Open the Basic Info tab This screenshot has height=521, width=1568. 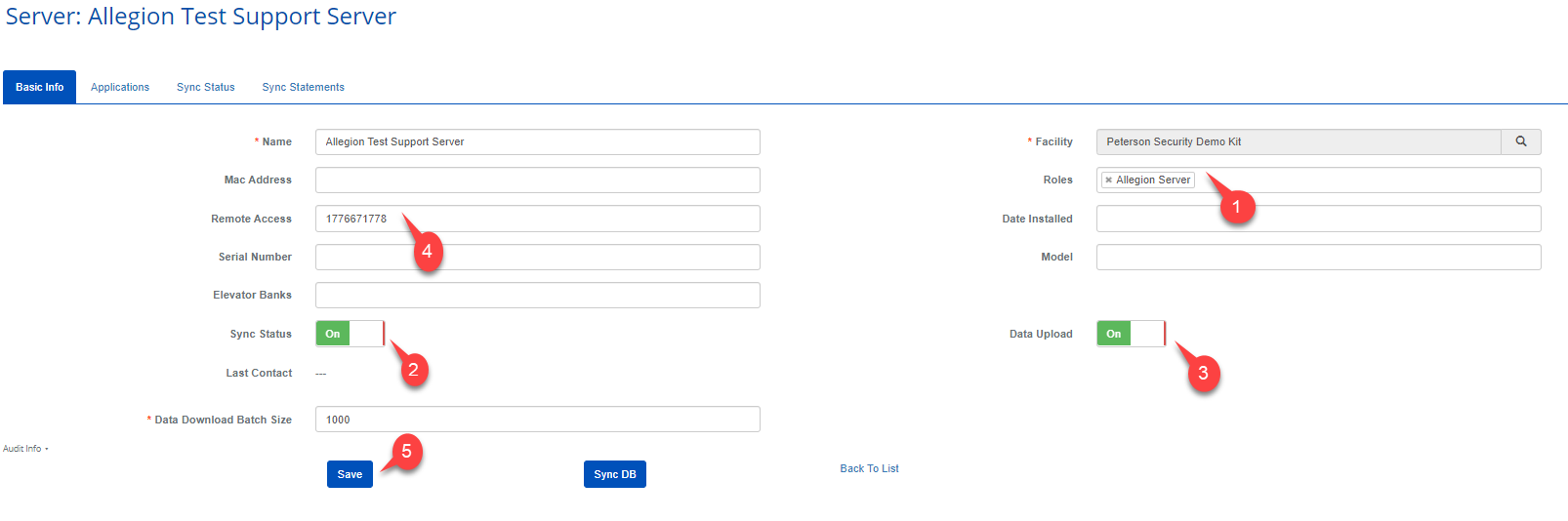40,87
